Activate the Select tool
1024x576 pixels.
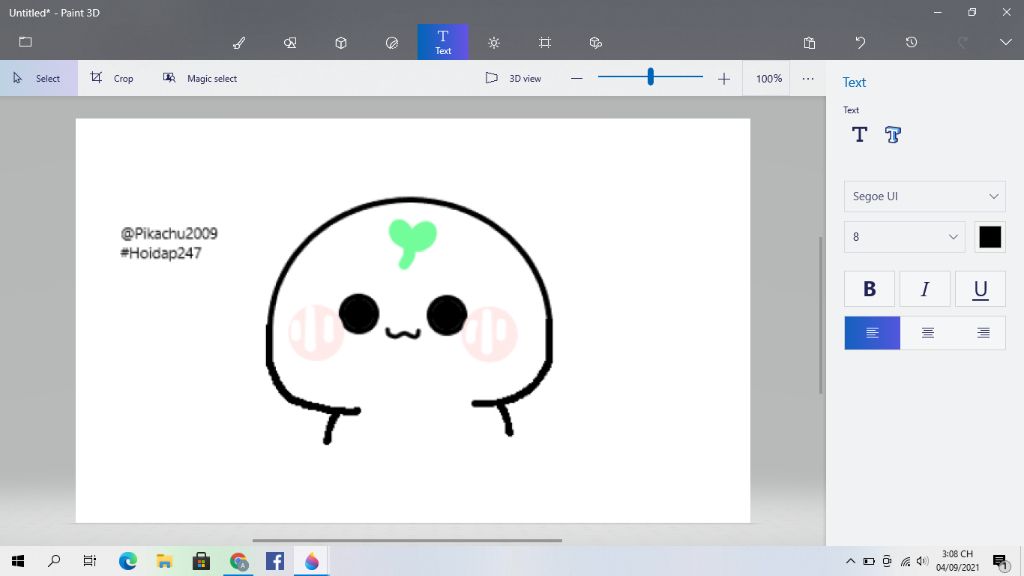[39, 78]
